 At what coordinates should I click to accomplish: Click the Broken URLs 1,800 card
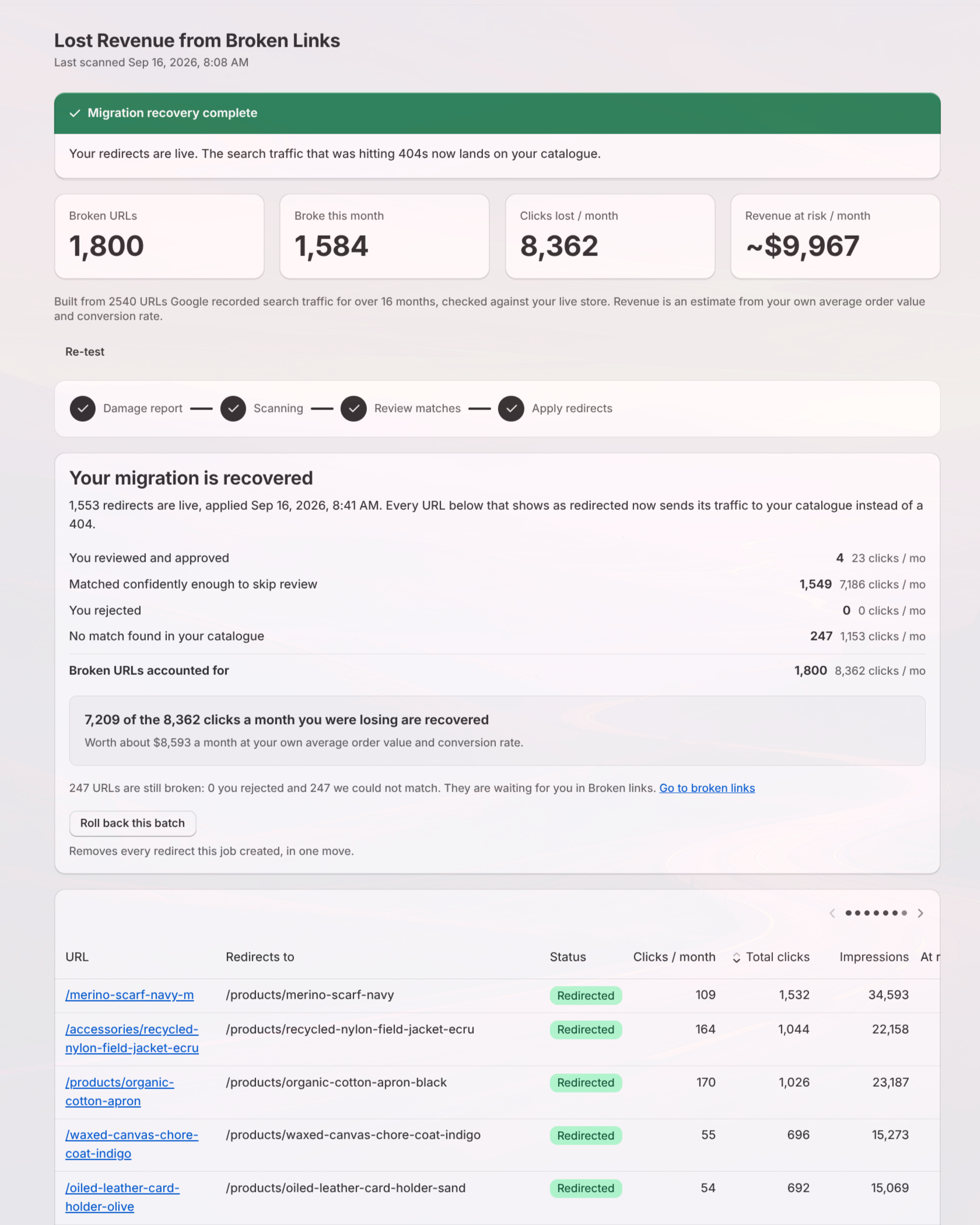pyautogui.click(x=159, y=237)
